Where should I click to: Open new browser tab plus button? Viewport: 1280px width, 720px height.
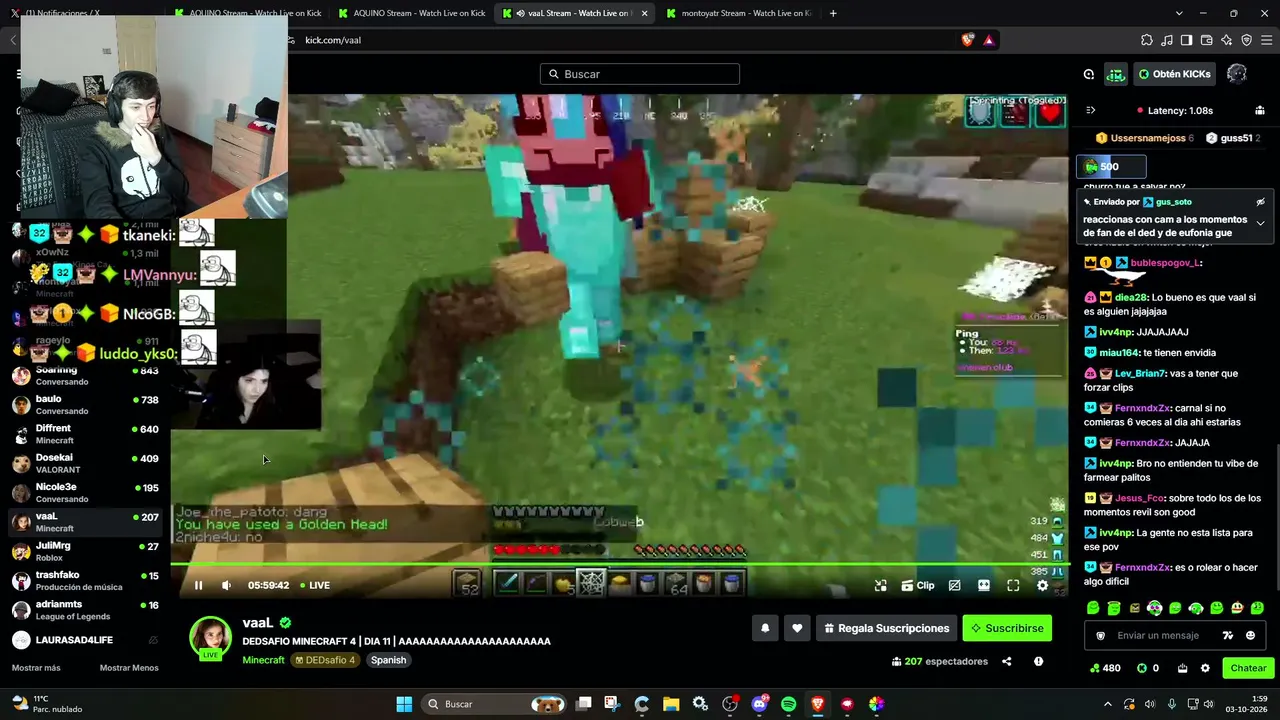coord(833,13)
